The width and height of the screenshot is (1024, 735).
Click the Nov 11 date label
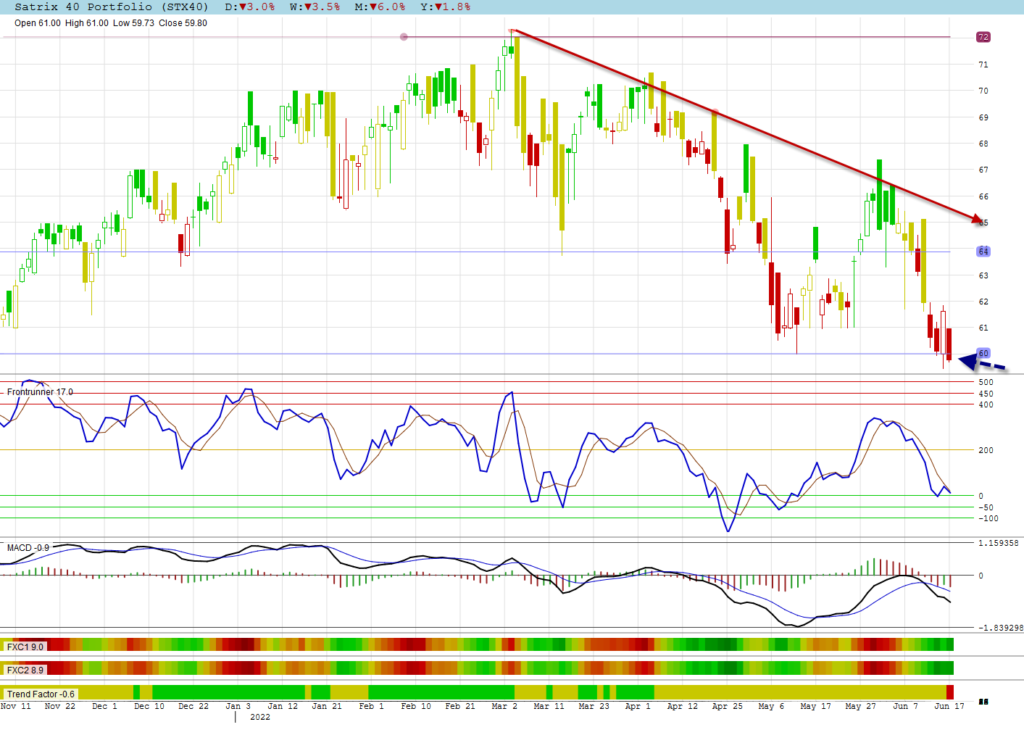(16, 706)
